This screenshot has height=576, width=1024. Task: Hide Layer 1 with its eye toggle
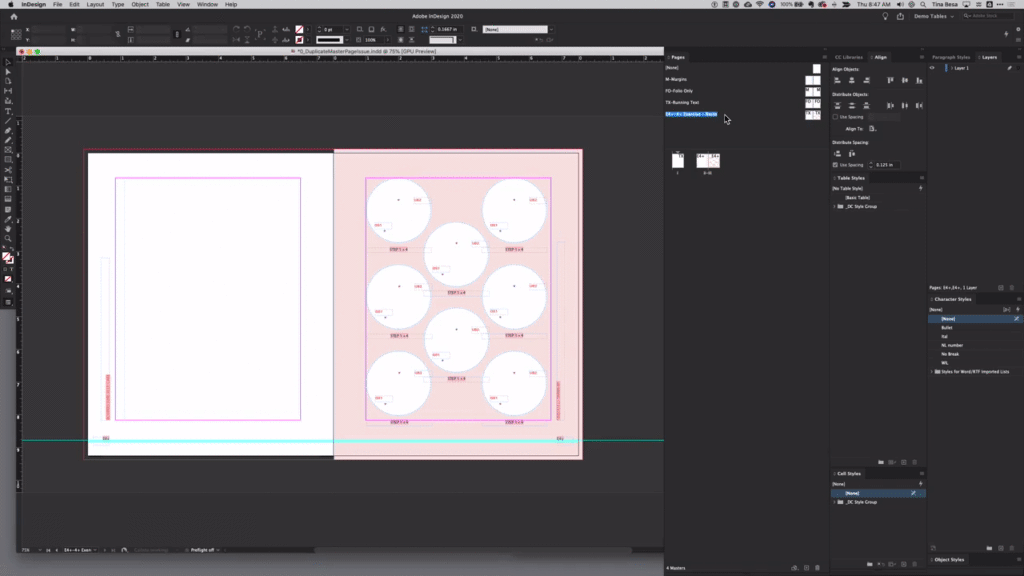932,68
